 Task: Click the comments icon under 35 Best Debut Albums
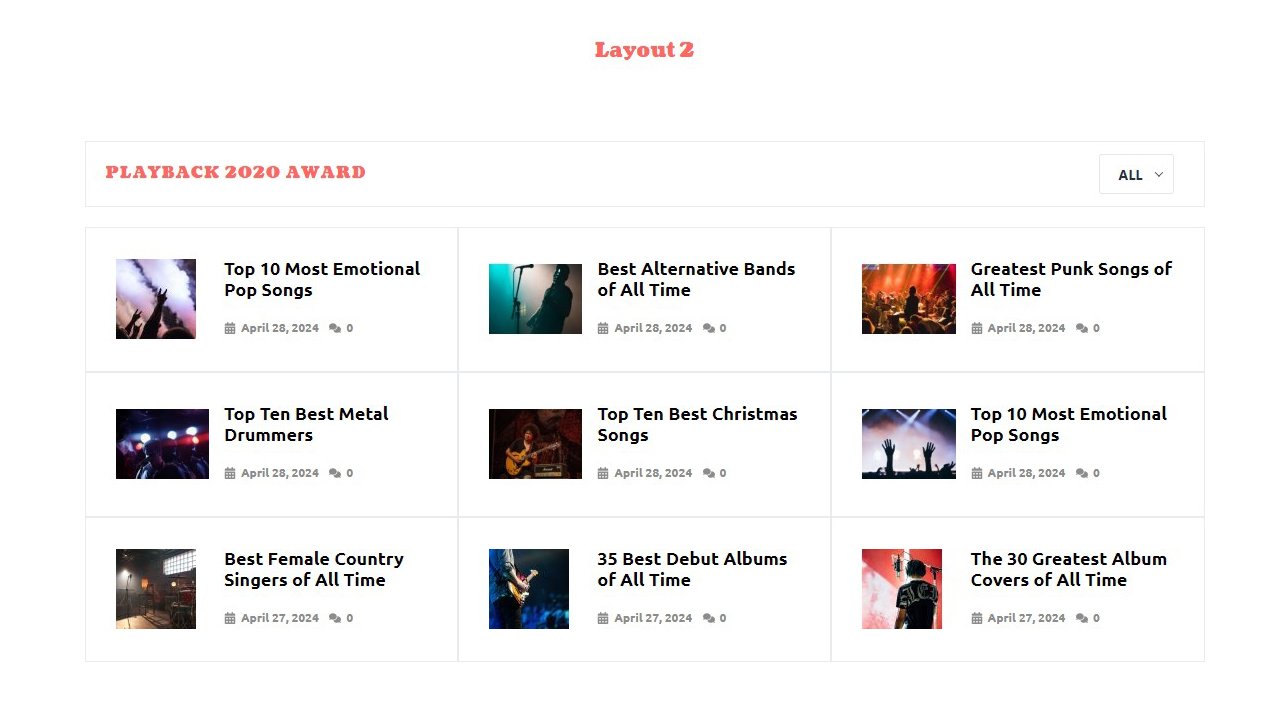tap(708, 618)
